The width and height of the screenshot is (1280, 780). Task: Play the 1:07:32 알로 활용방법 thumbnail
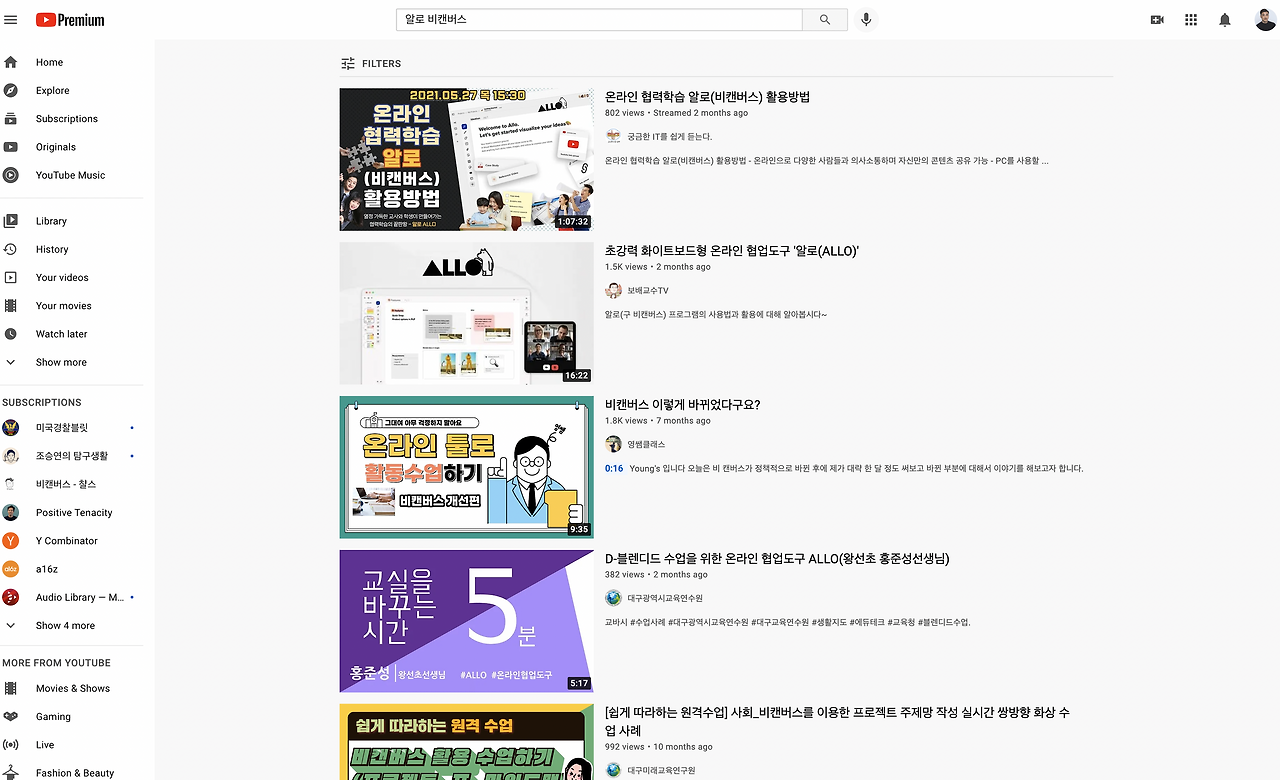(466, 159)
